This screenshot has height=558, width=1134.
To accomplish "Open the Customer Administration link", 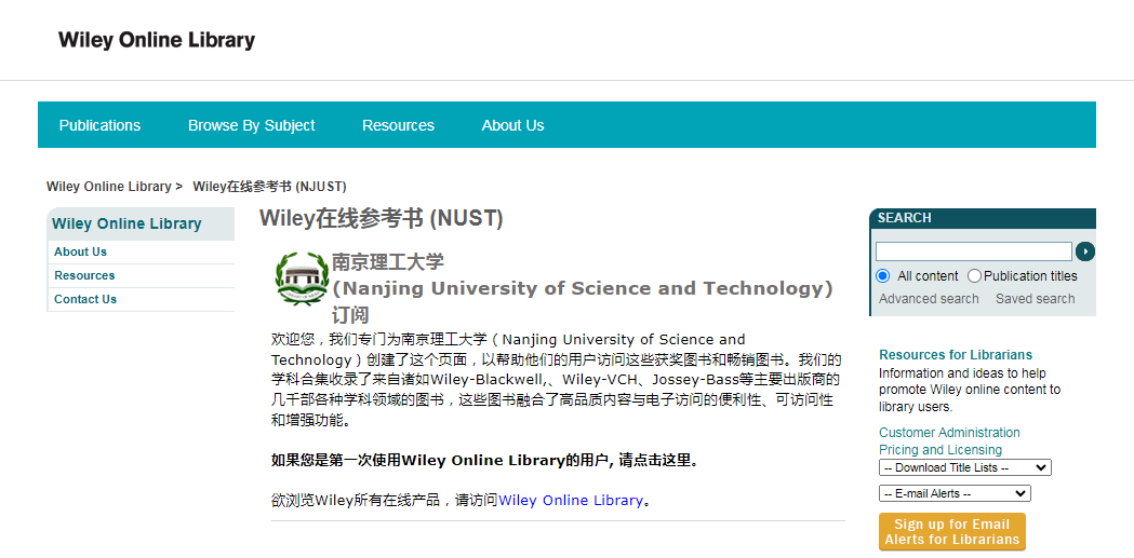I will tap(949, 432).
